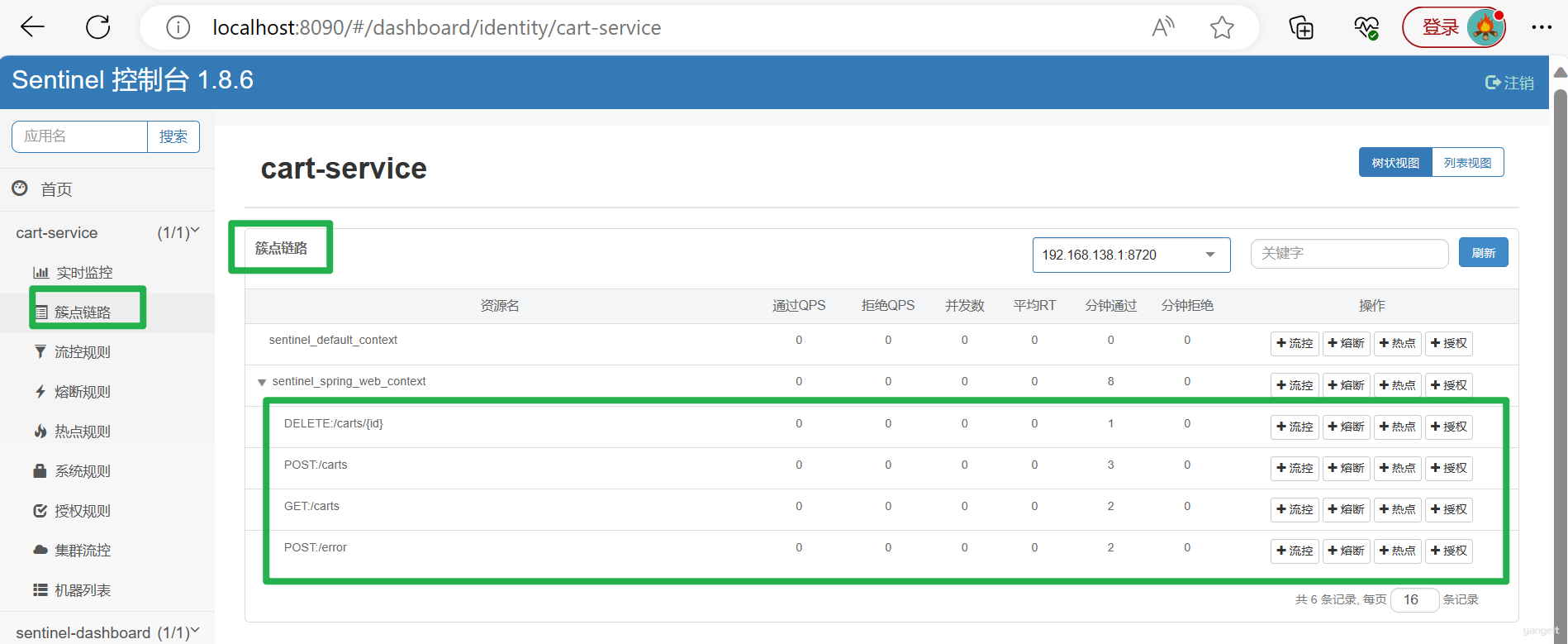Add 流控 rule for GET:/carts

(1295, 509)
